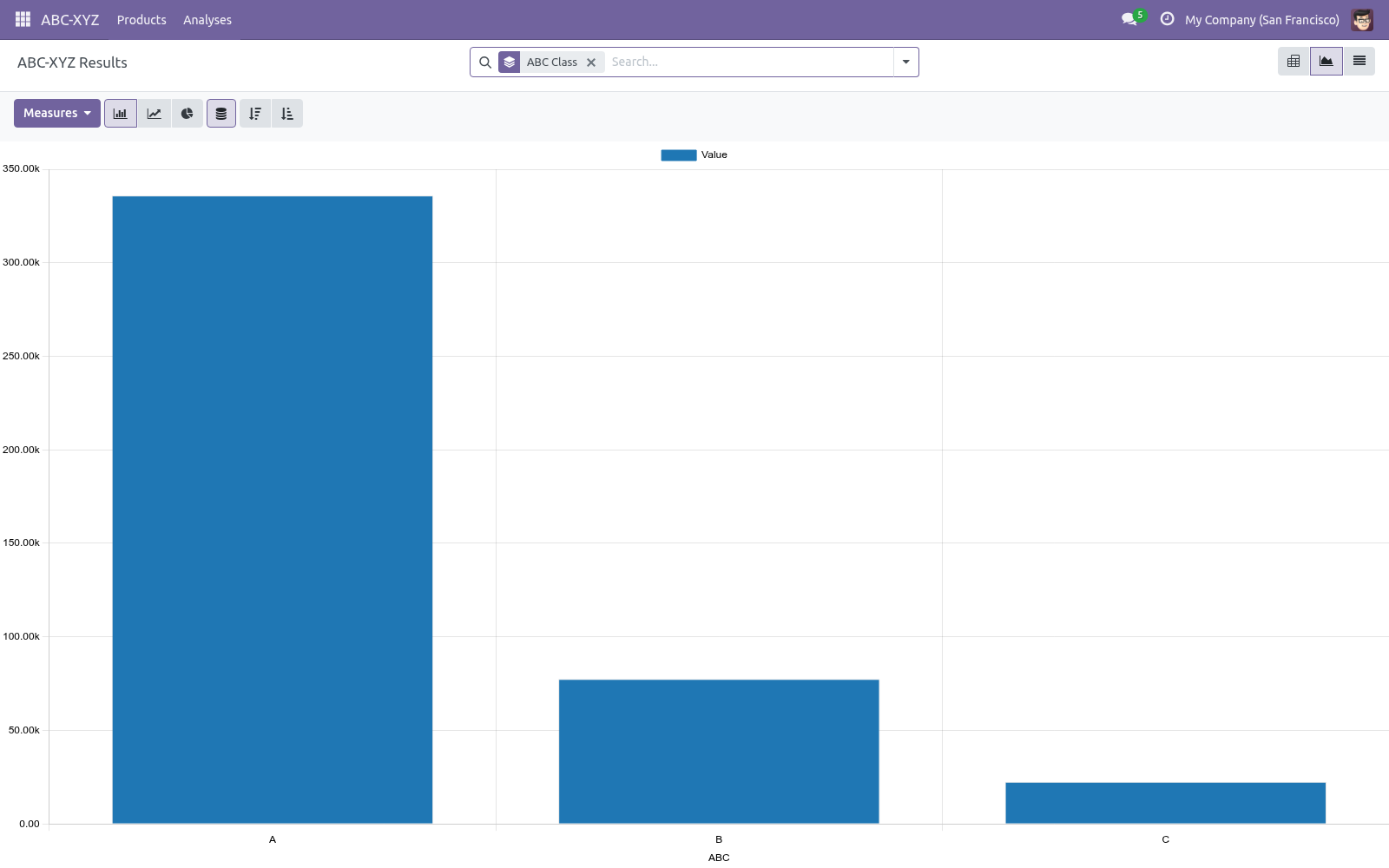Viewport: 1389px width, 868px height.
Task: Open the Analyses menu
Action: [x=207, y=20]
